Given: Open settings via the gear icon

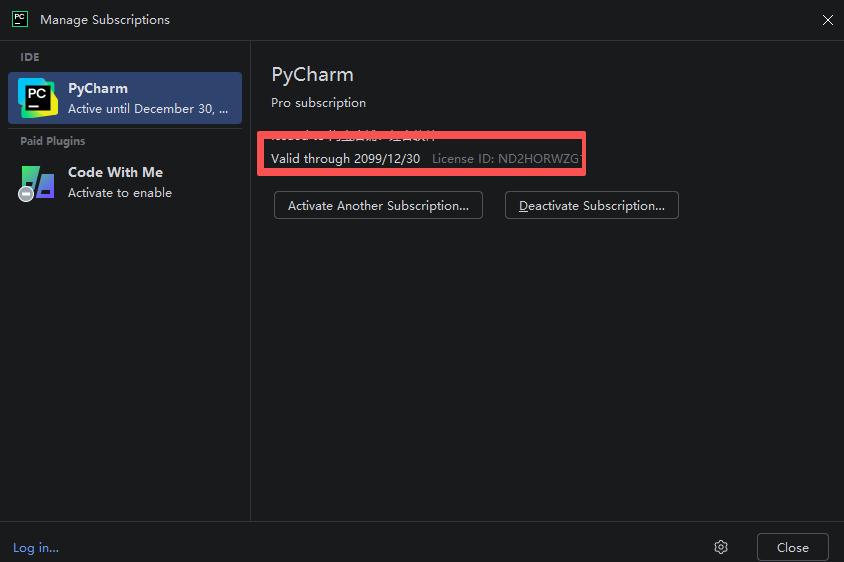Looking at the screenshot, I should pos(721,547).
